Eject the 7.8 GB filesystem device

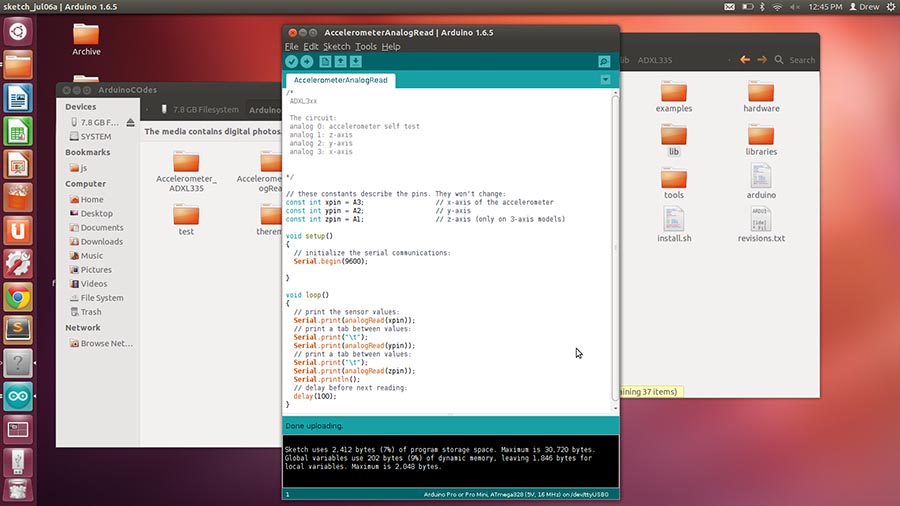130,122
